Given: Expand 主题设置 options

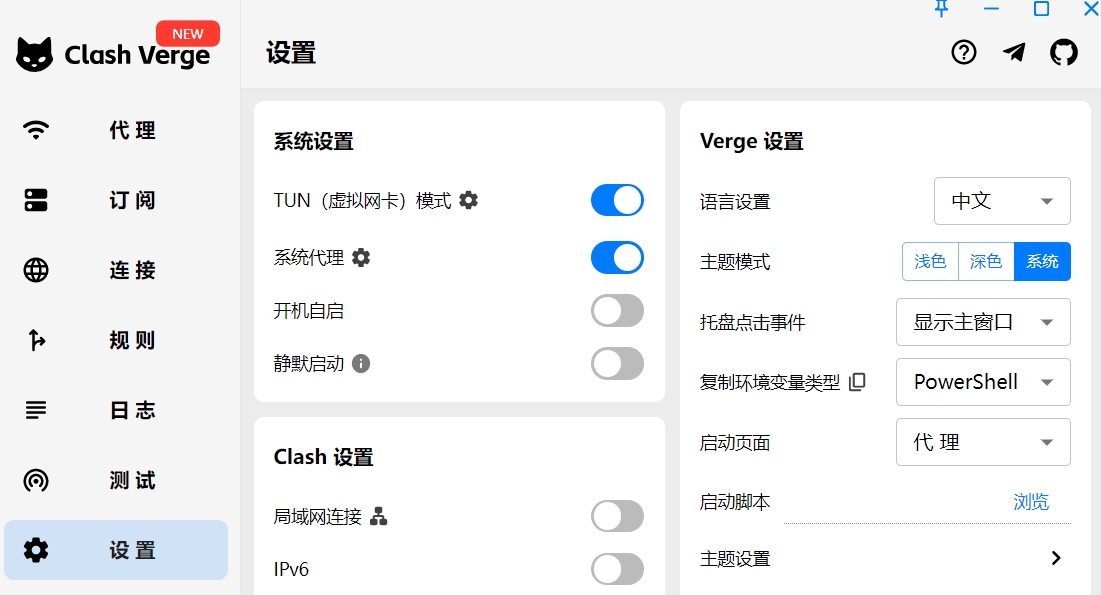Looking at the screenshot, I should coord(1055,558).
